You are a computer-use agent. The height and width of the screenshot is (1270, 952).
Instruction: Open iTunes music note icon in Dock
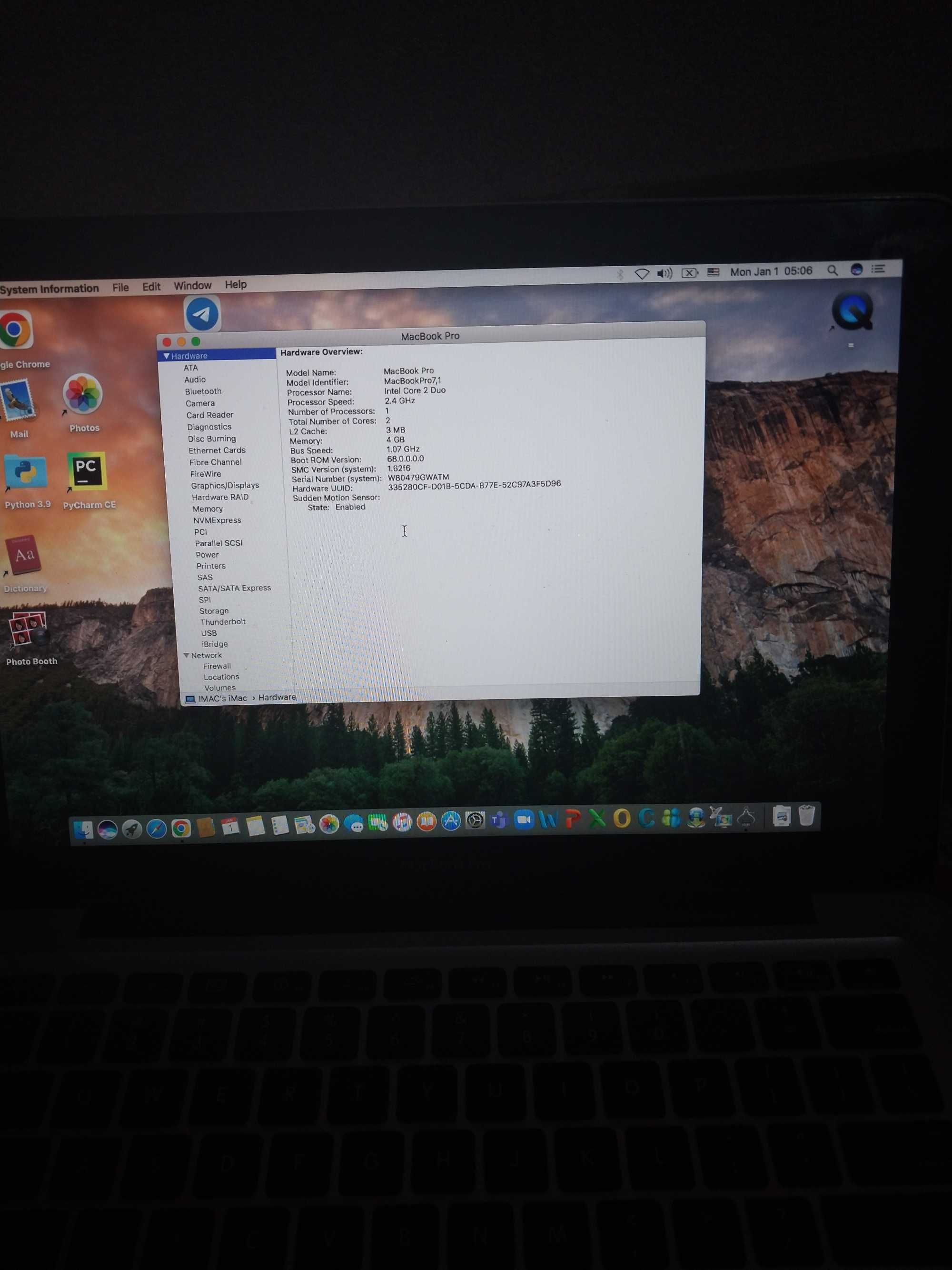coord(402,823)
